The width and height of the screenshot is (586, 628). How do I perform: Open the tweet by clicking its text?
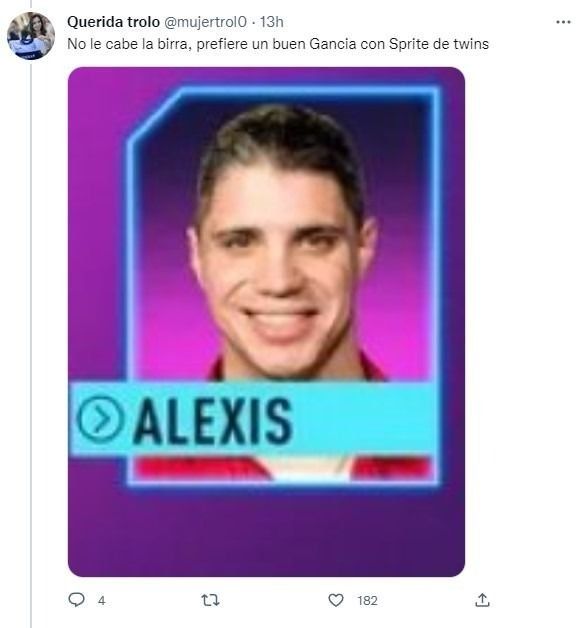pyautogui.click(x=278, y=44)
